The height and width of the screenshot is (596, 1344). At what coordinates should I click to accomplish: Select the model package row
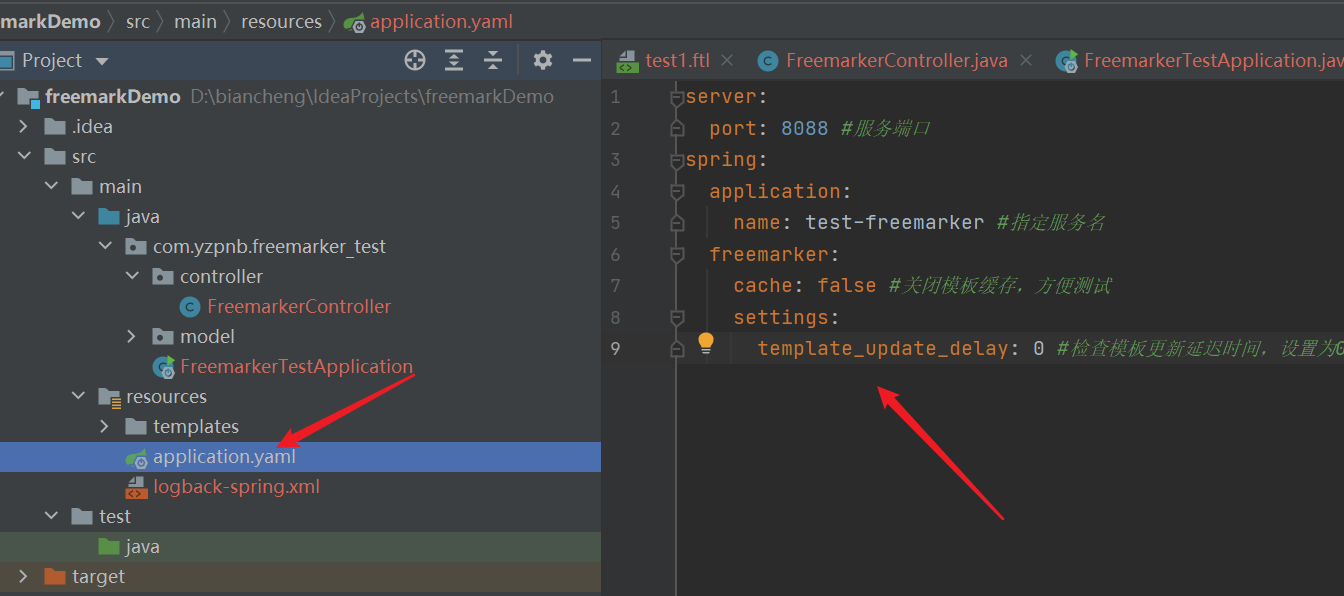(300, 337)
